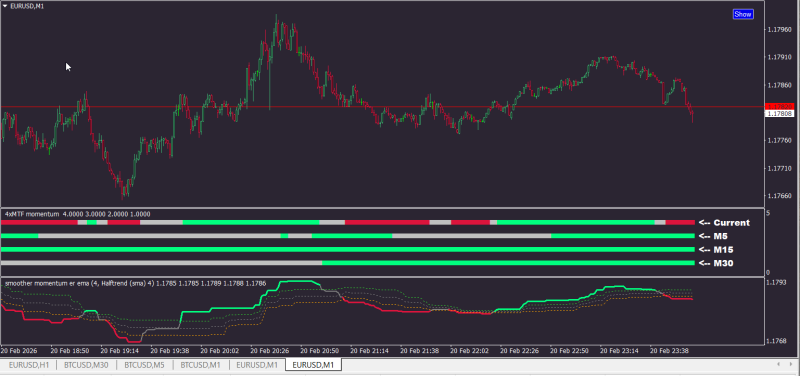
Task: Click the 1.17860 price scale value
Action: 779,85
